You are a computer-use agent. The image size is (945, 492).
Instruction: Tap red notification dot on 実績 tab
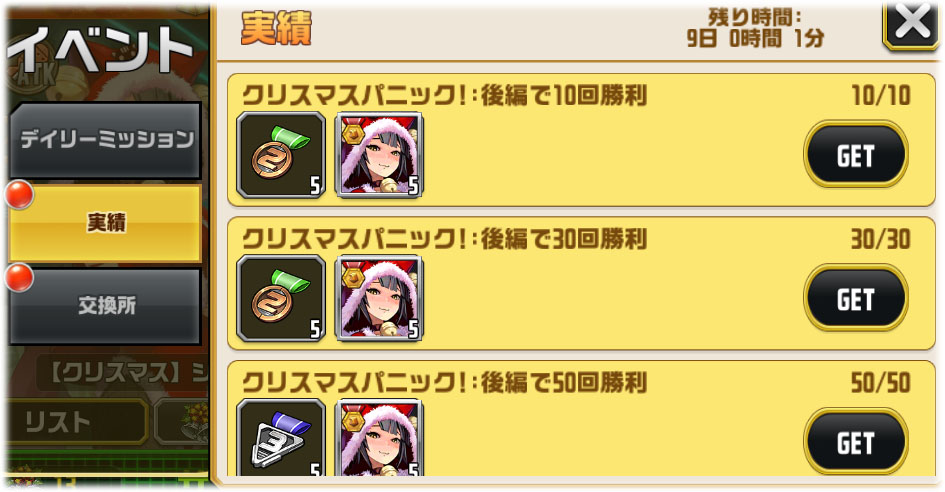(x=19, y=195)
